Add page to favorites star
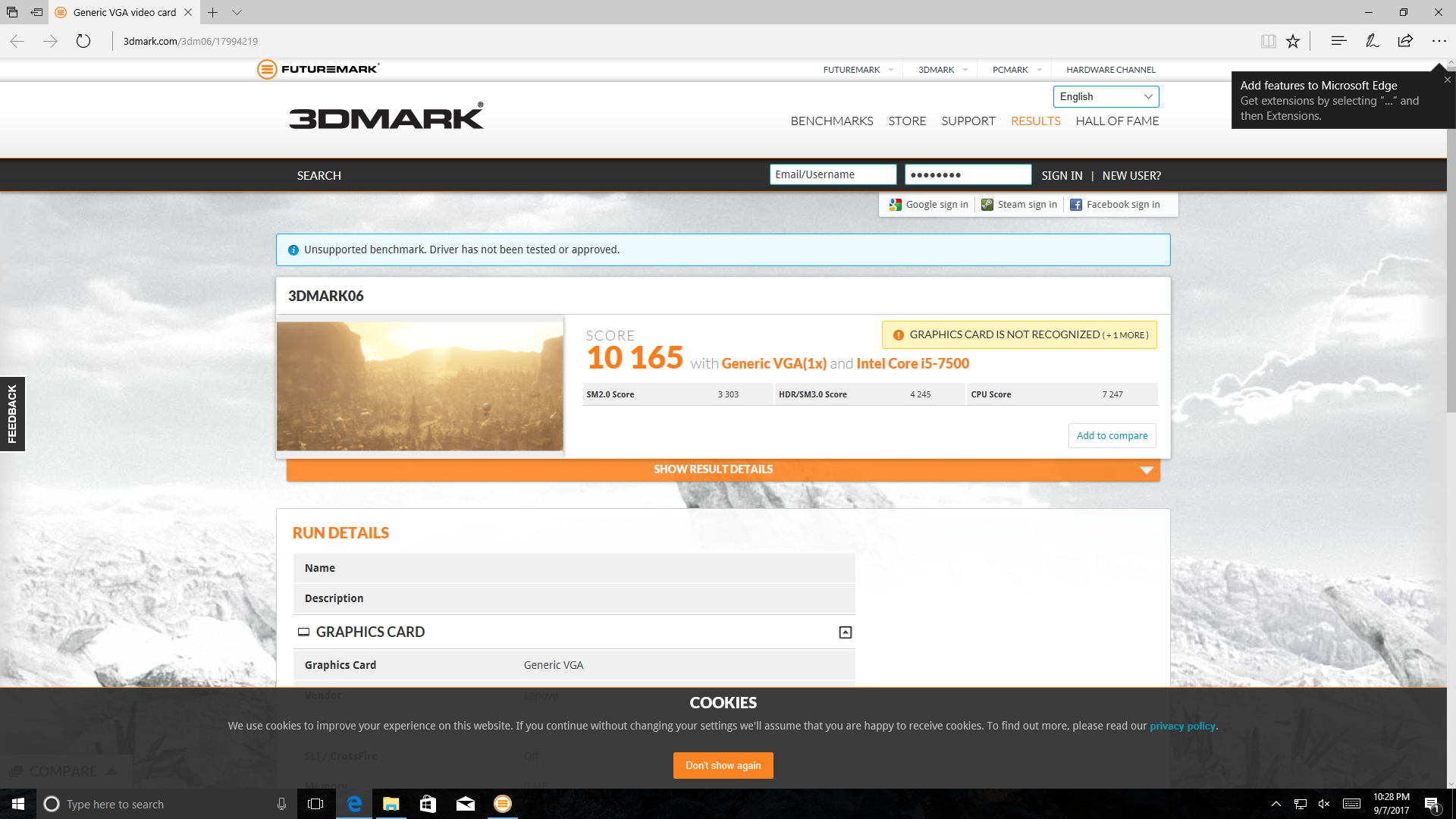The image size is (1456, 819). pos(1293,41)
